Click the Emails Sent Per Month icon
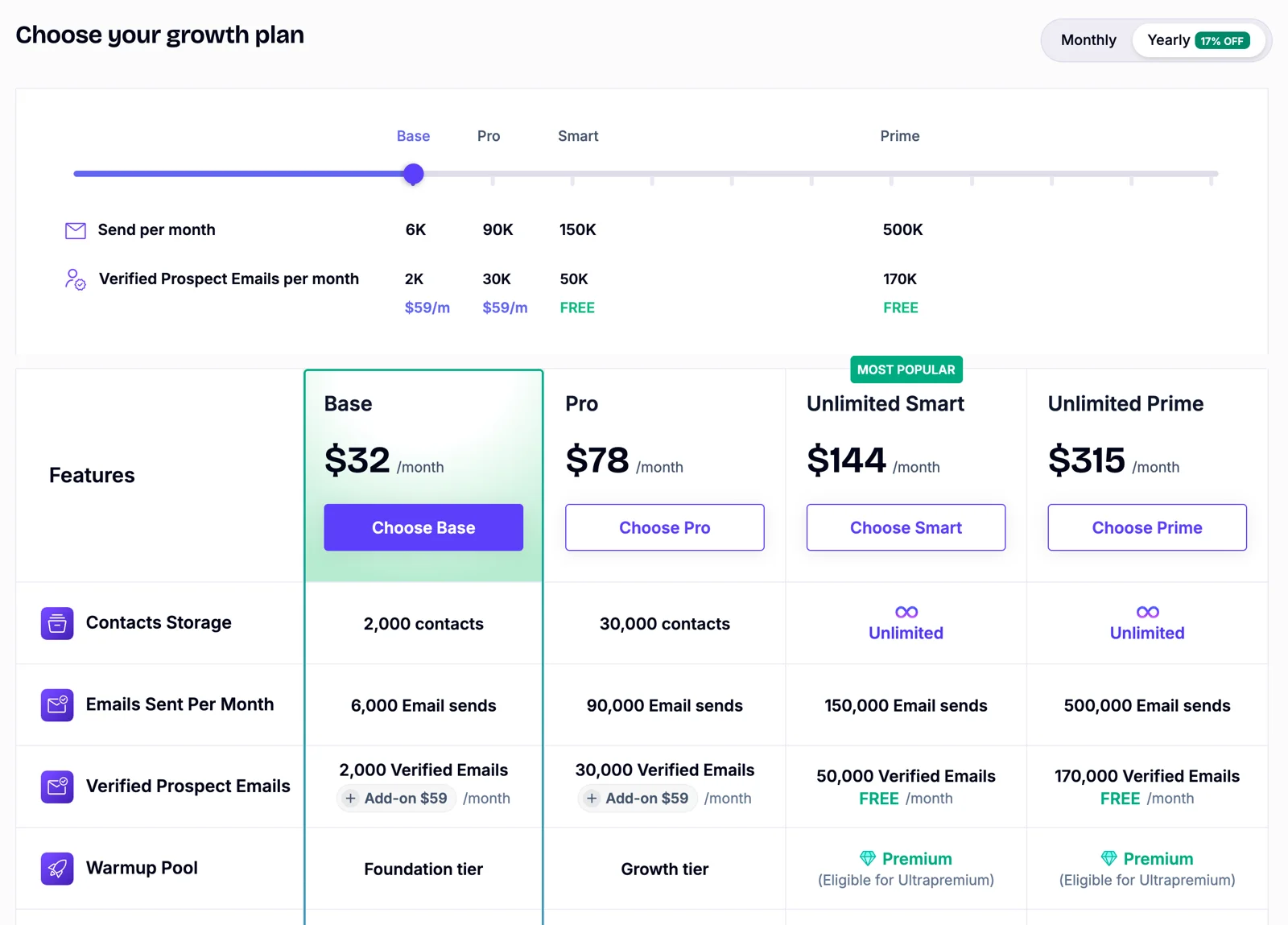1288x925 pixels. [x=57, y=705]
